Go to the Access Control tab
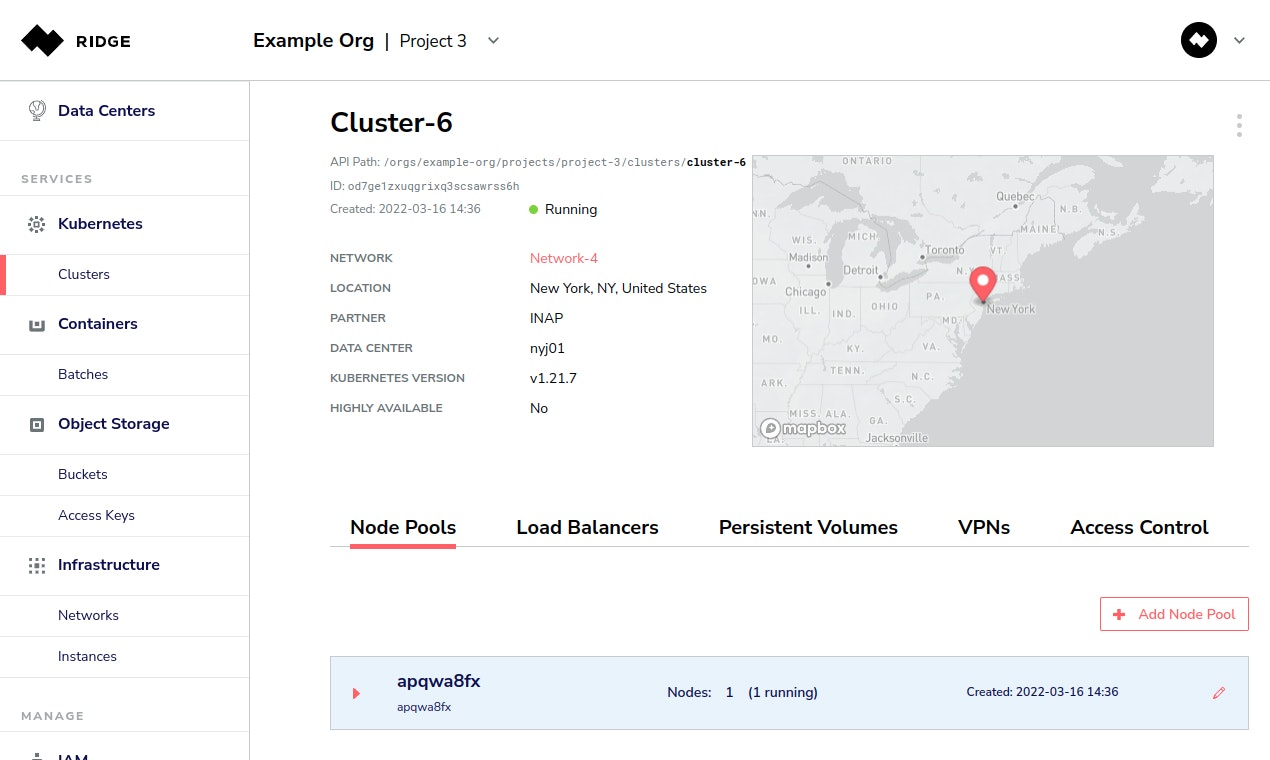The width and height of the screenshot is (1270, 760). pyautogui.click(x=1139, y=527)
